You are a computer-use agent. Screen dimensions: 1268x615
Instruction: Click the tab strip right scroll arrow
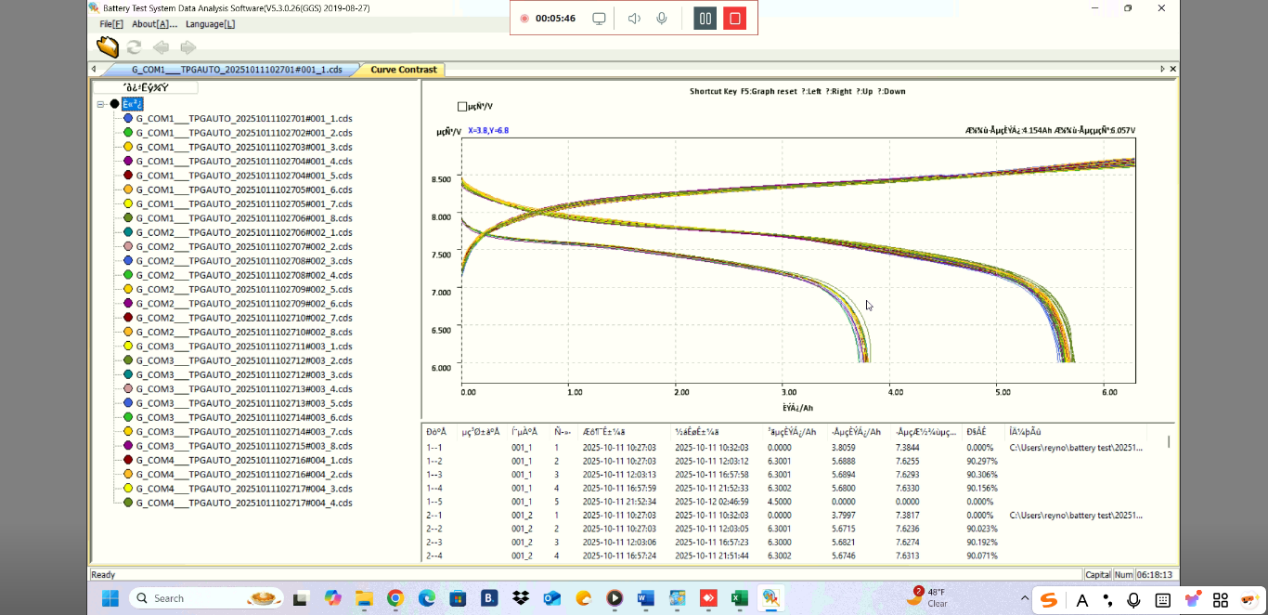pos(1162,69)
